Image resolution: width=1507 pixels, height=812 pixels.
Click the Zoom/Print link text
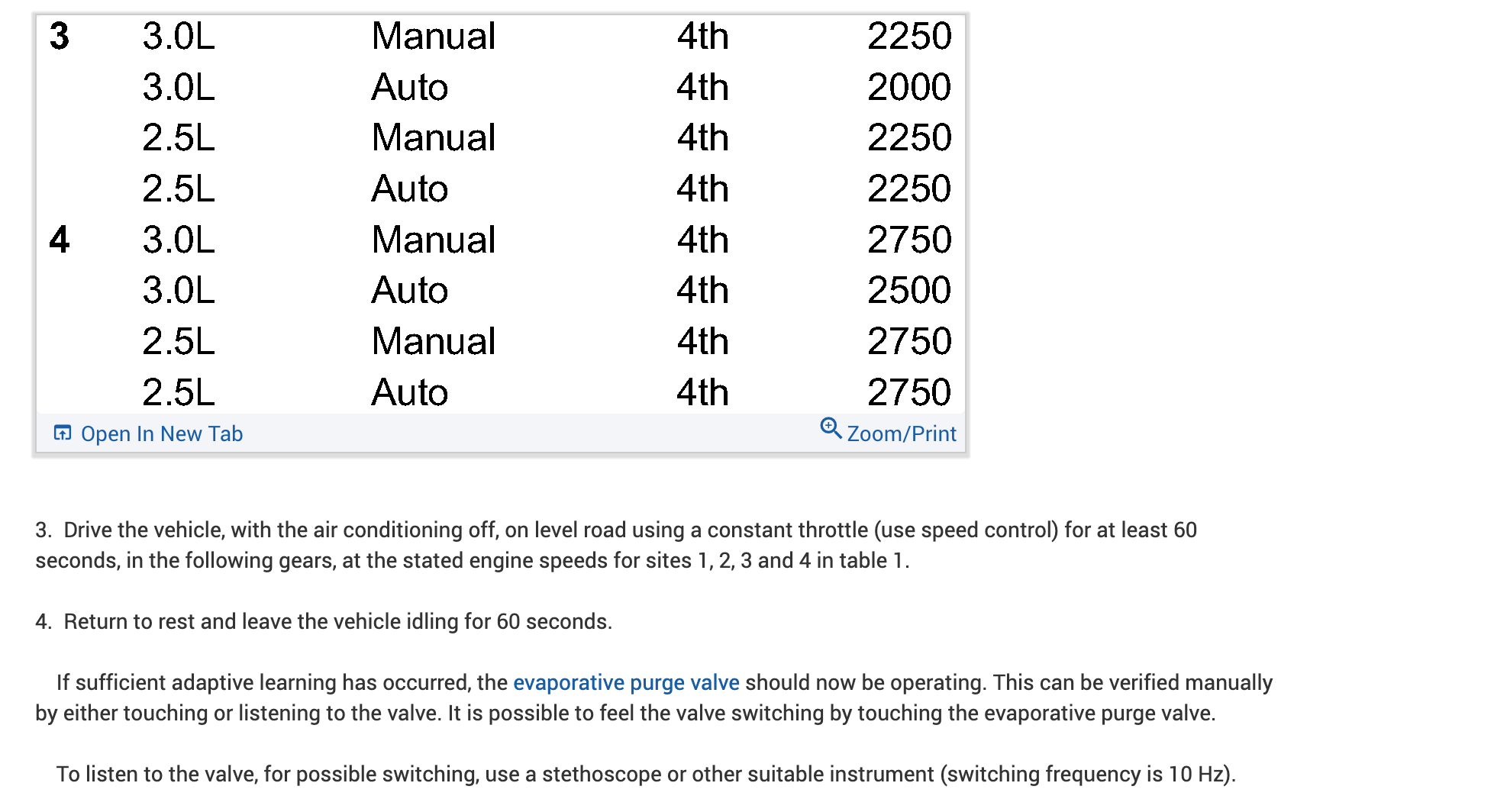[x=901, y=434]
